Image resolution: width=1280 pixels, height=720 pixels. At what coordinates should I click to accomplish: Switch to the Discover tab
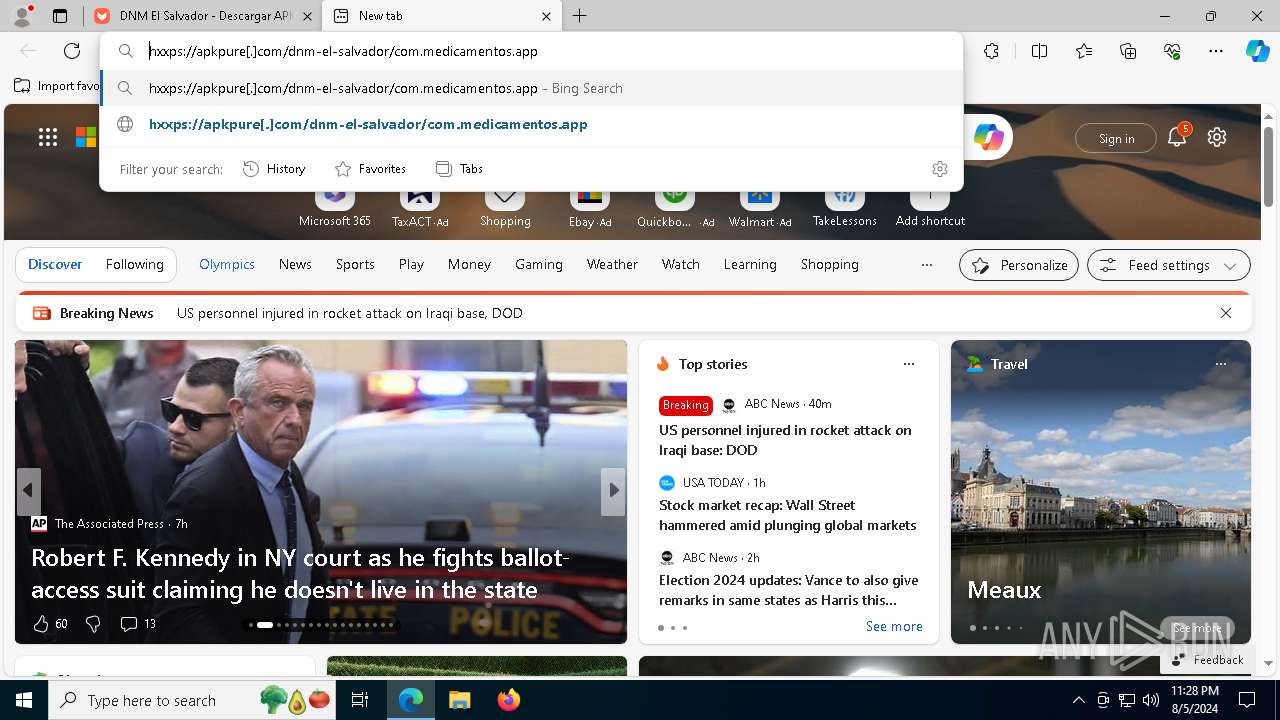coord(55,265)
